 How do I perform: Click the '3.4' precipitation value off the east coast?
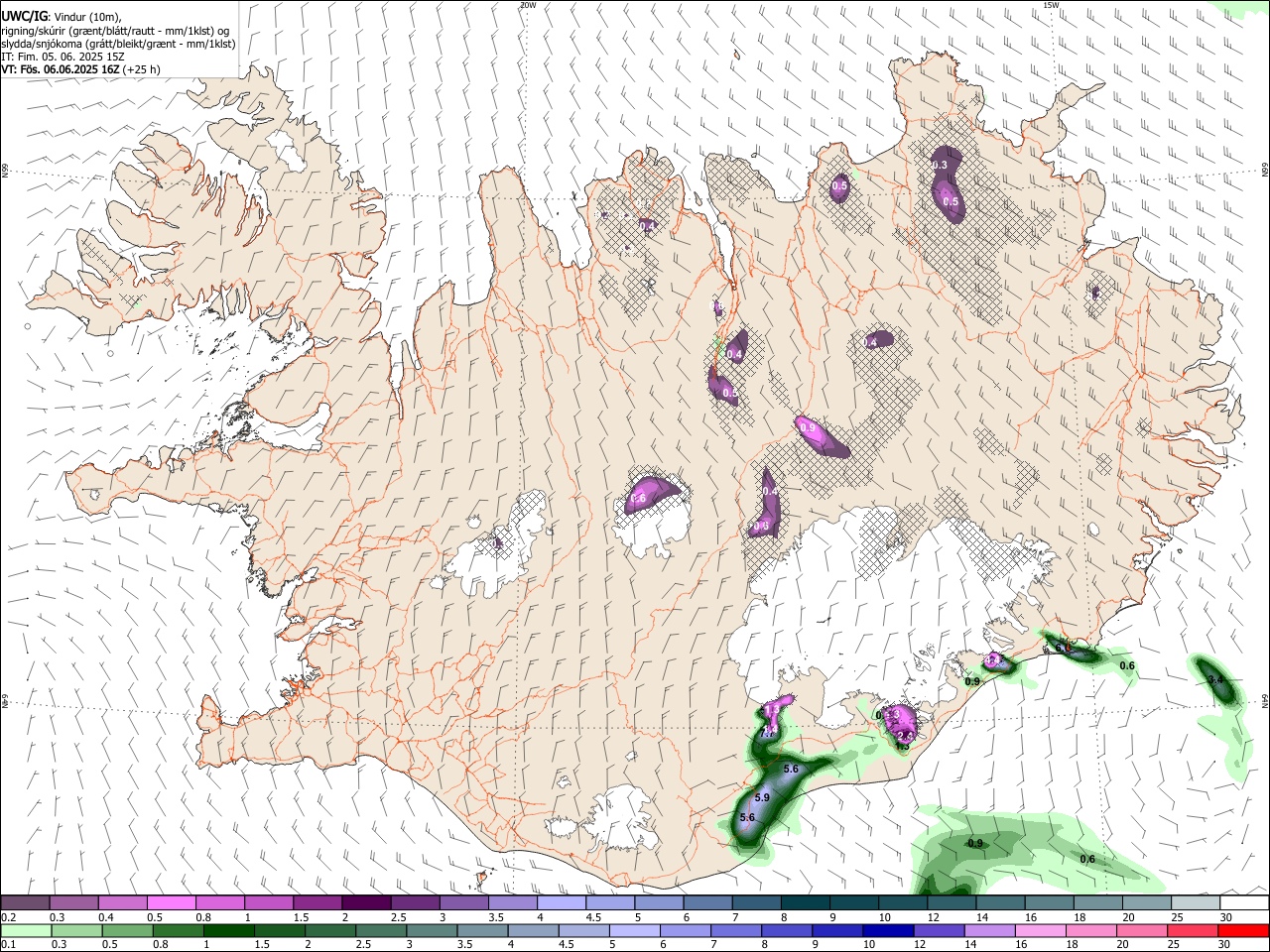point(1215,679)
